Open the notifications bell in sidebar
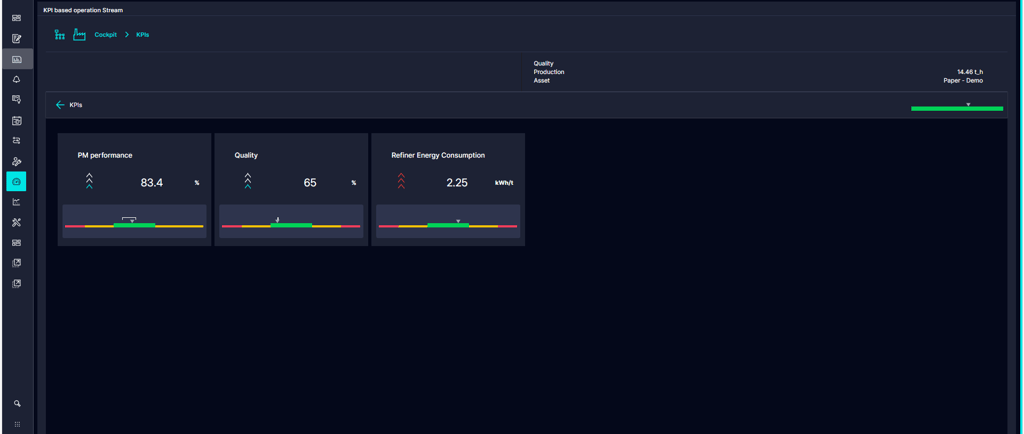 (x=17, y=79)
